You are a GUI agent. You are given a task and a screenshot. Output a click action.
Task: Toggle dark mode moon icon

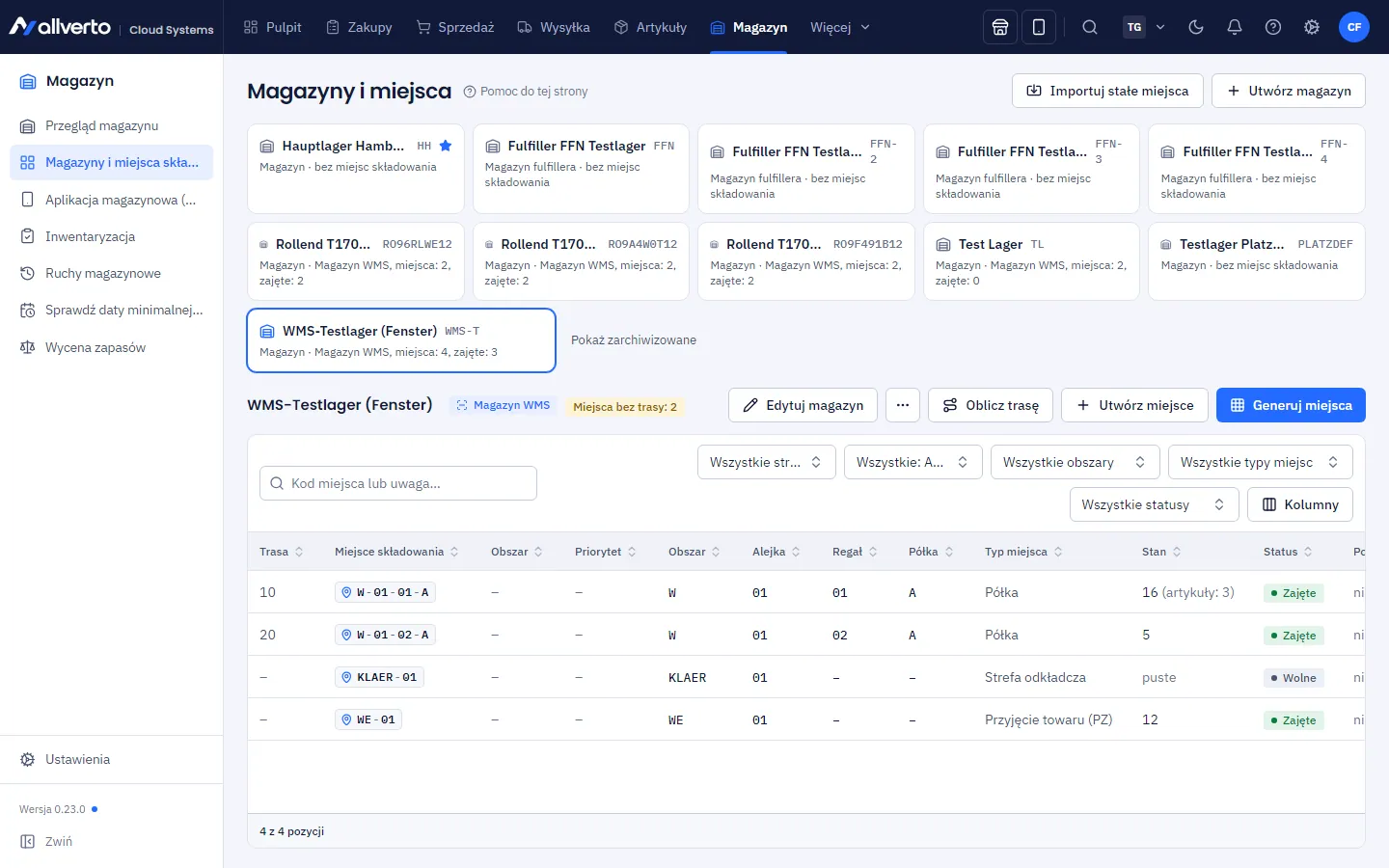tap(1196, 27)
